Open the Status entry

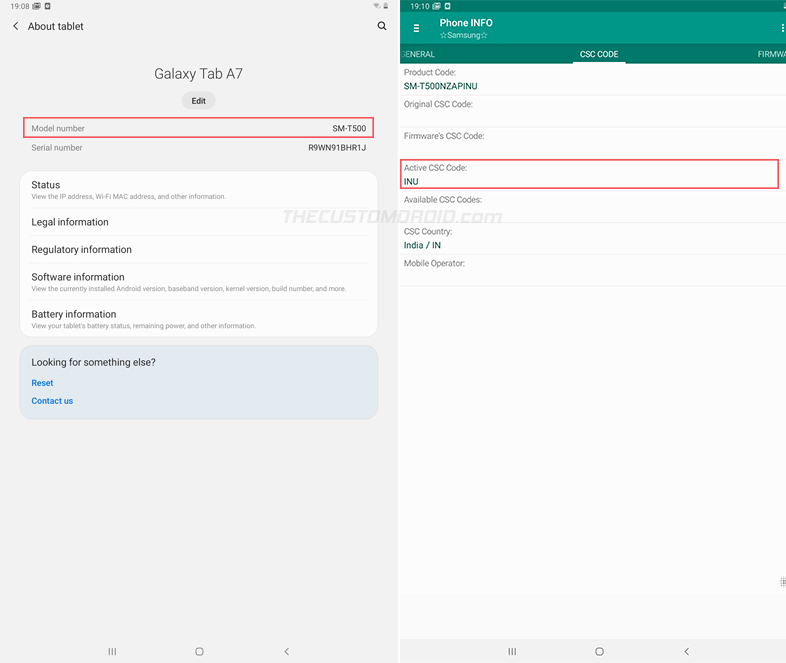[x=199, y=190]
